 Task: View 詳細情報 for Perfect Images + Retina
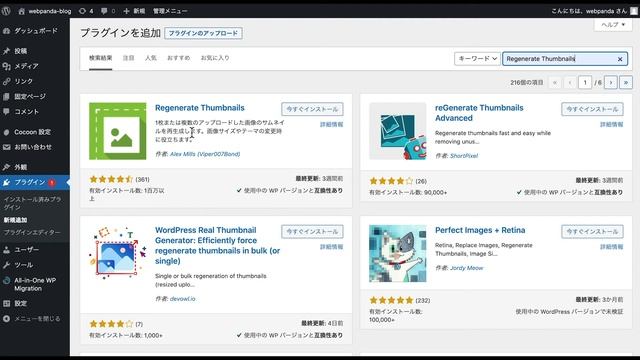611,247
